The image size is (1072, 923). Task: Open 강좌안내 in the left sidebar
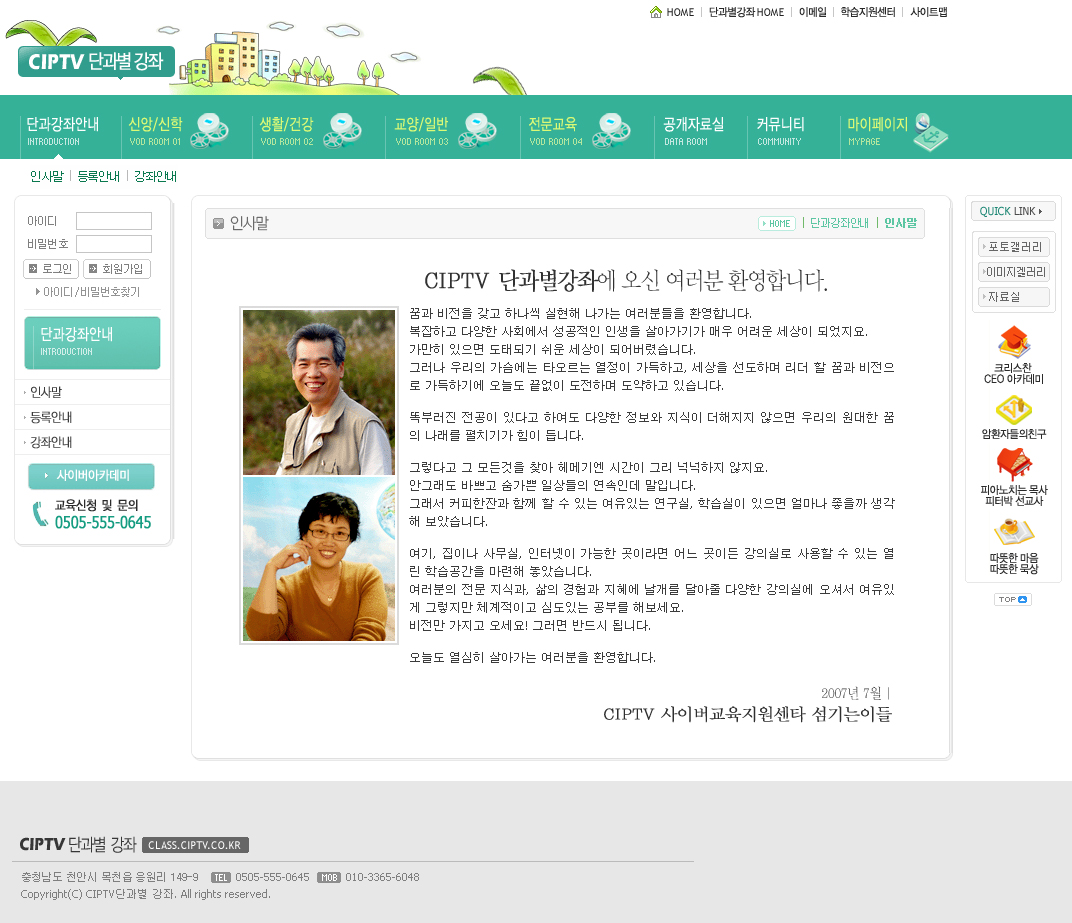coord(51,442)
